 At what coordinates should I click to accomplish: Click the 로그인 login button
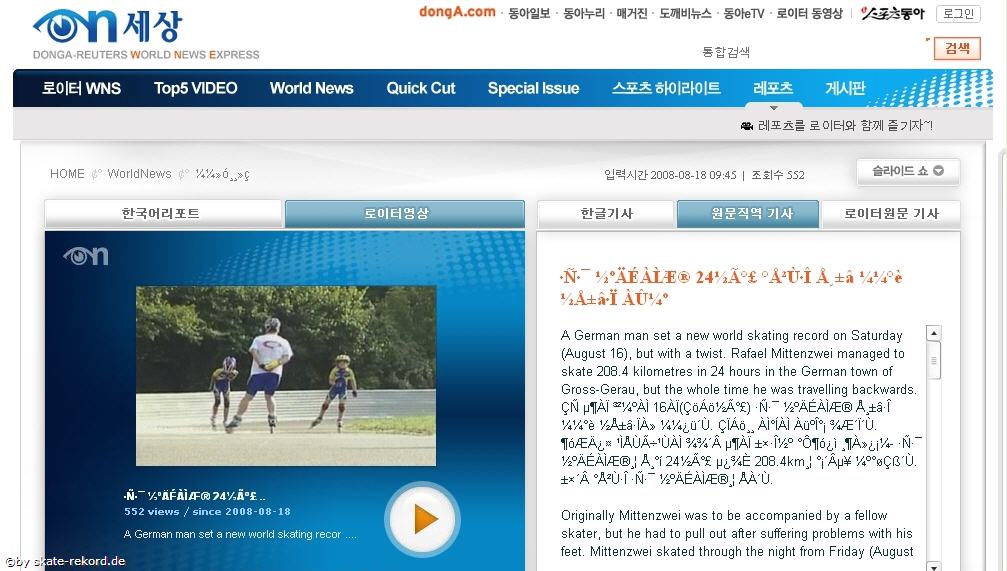pyautogui.click(x=958, y=14)
